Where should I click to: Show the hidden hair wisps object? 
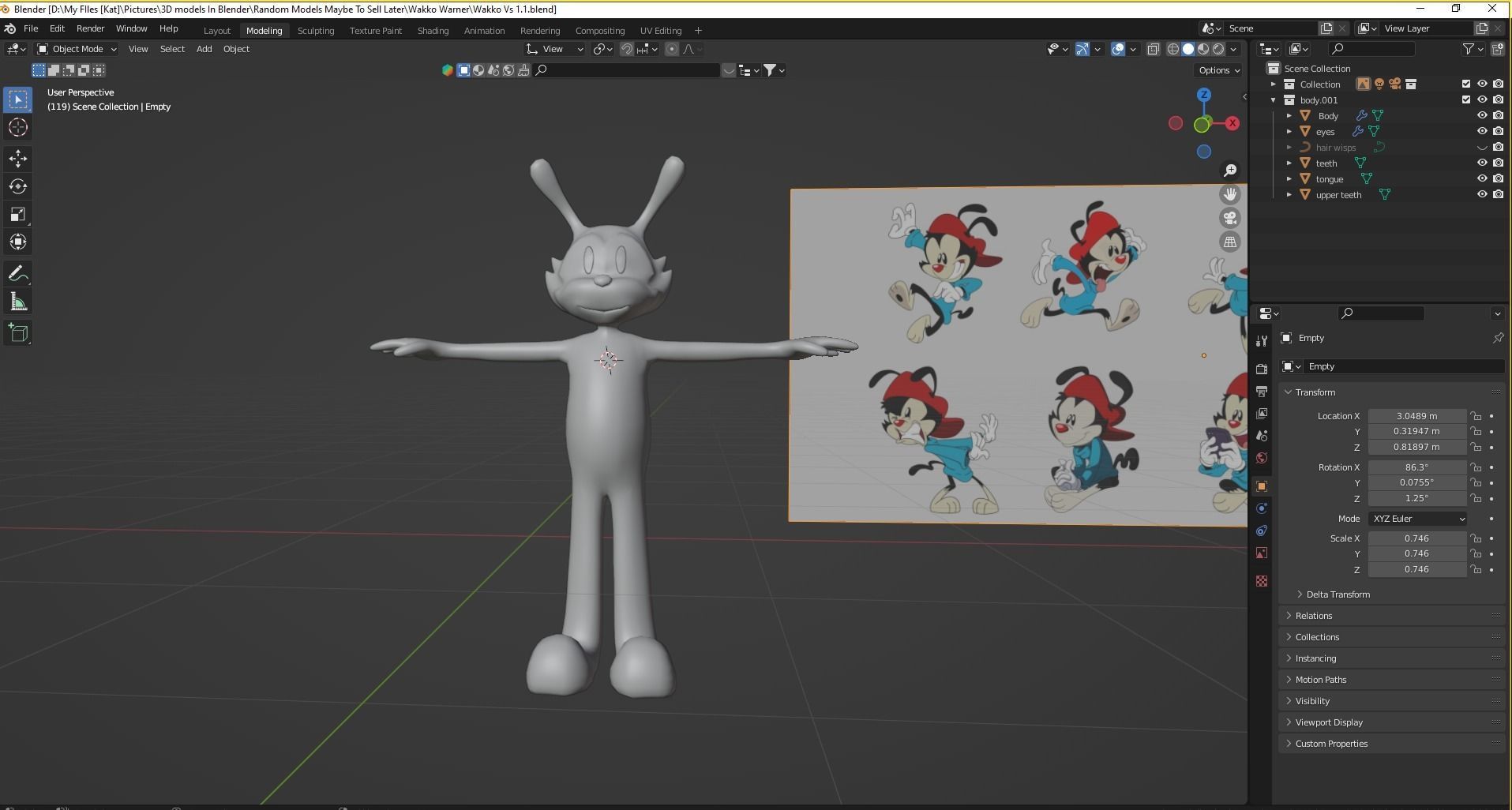pos(1482,148)
